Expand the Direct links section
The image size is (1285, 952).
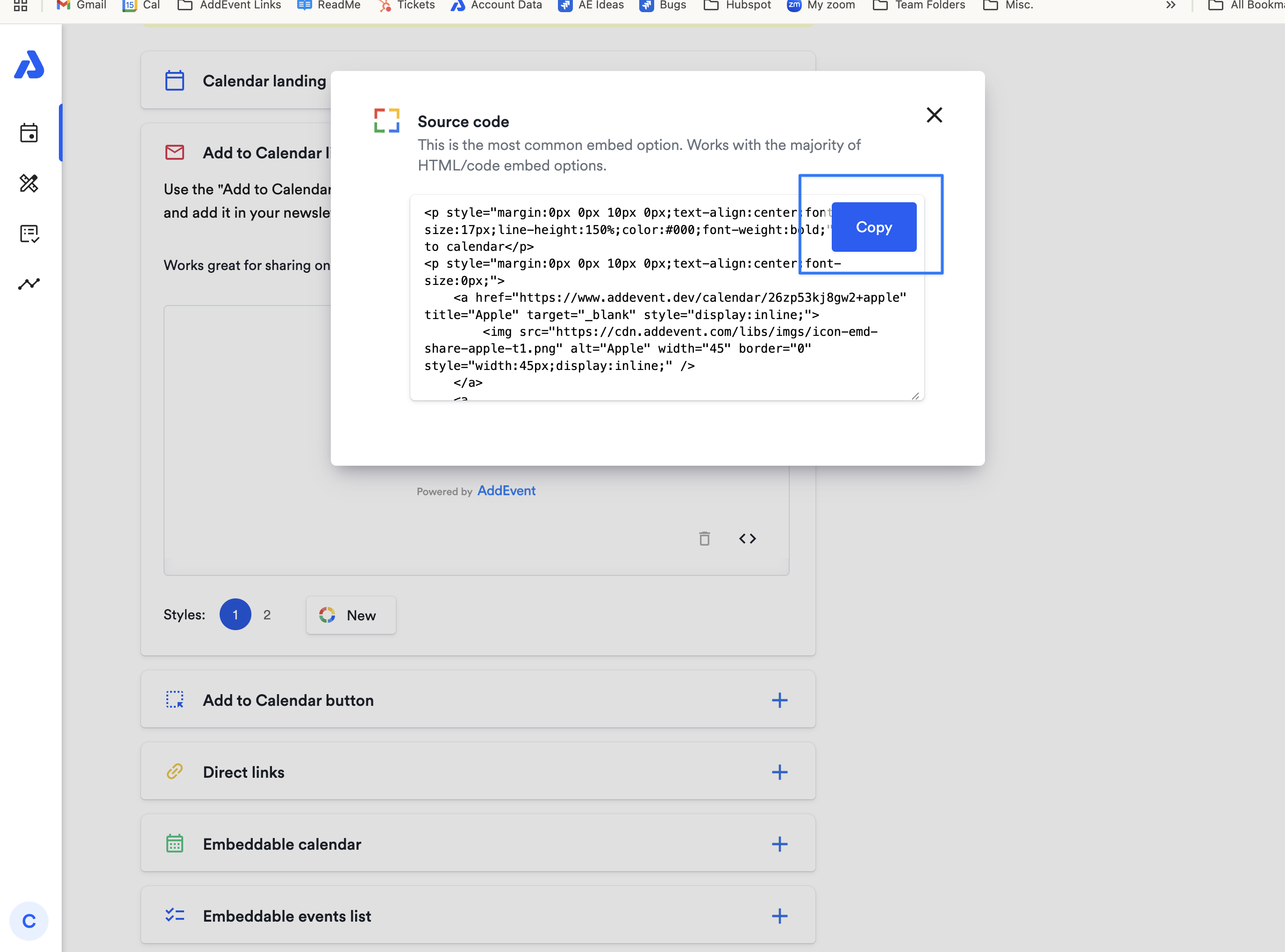point(779,772)
